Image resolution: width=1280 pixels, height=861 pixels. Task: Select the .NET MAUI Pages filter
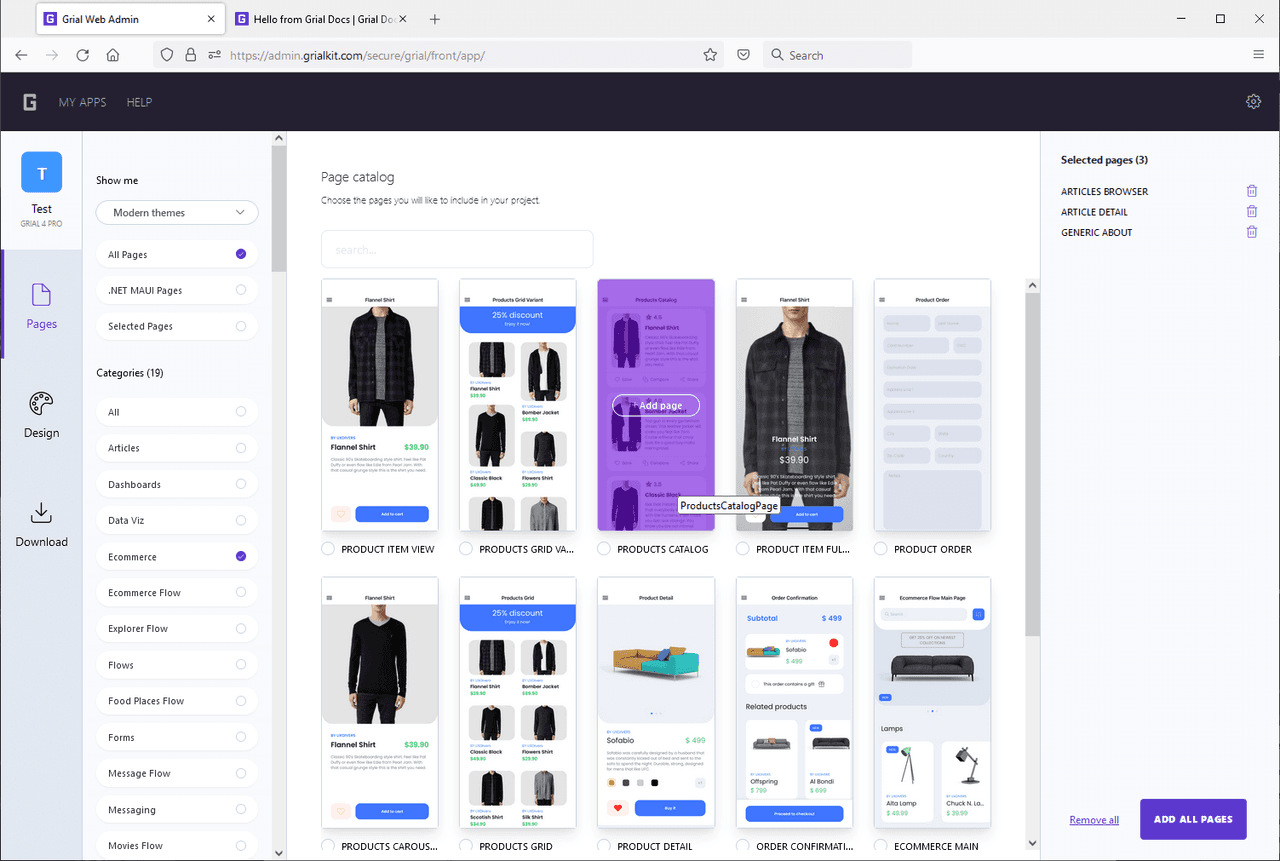point(177,291)
